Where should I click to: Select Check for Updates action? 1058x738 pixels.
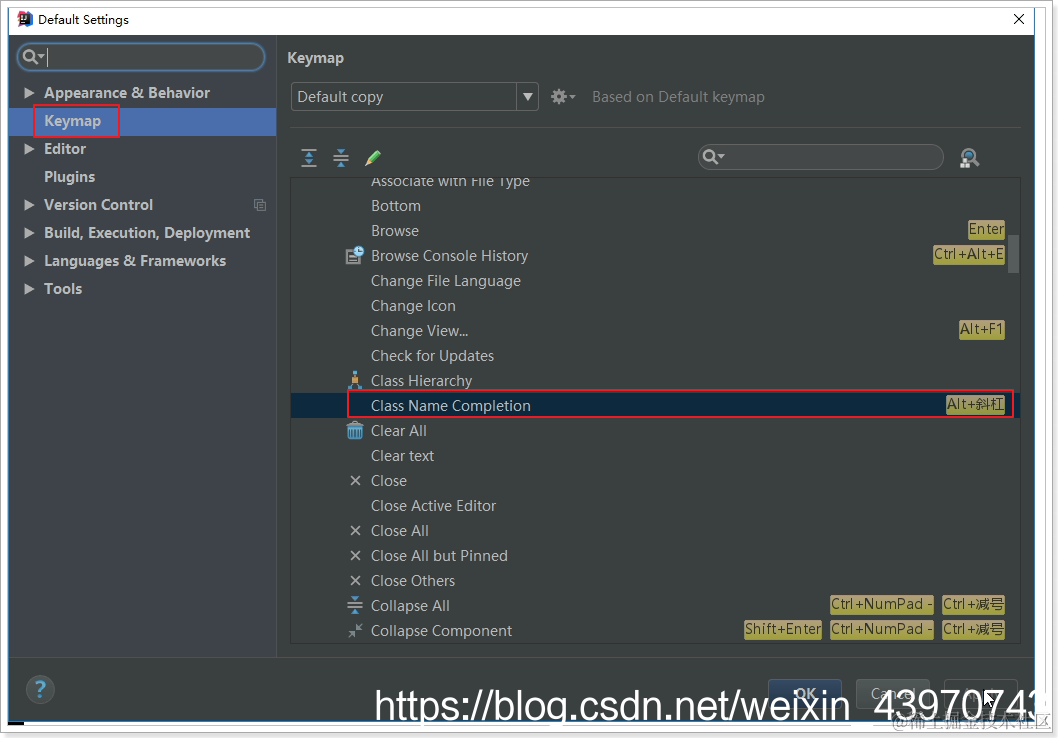(655, 356)
